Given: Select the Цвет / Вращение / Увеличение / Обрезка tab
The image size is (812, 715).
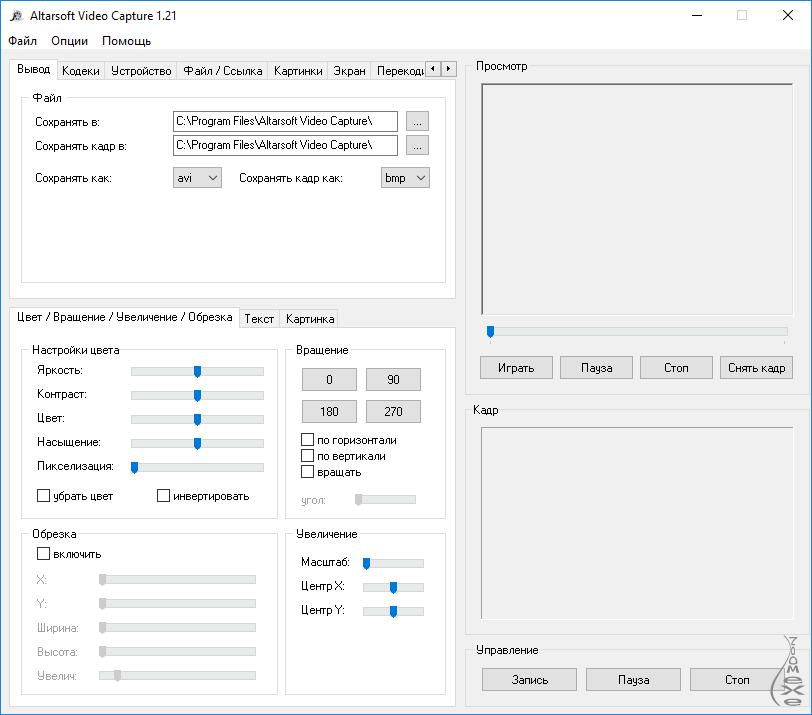Looking at the screenshot, I should (124, 317).
